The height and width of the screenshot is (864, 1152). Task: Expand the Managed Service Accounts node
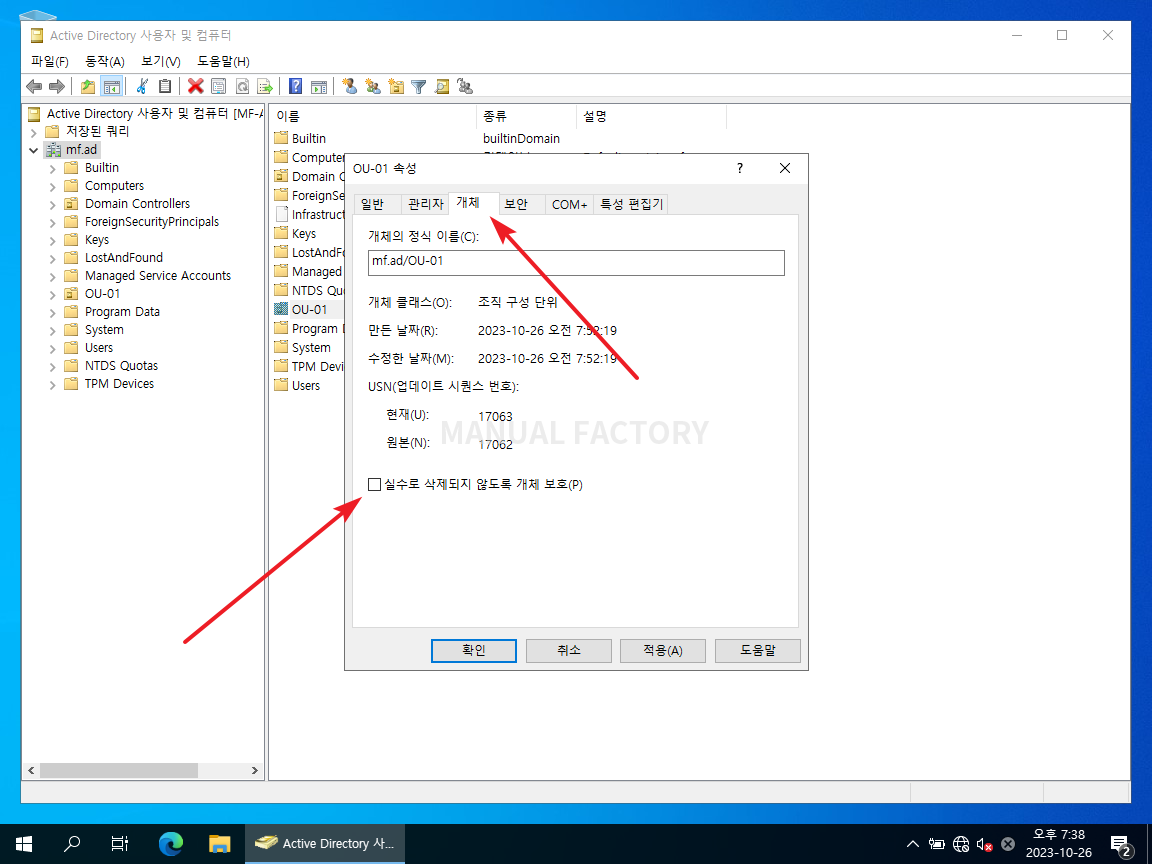[x=52, y=276]
